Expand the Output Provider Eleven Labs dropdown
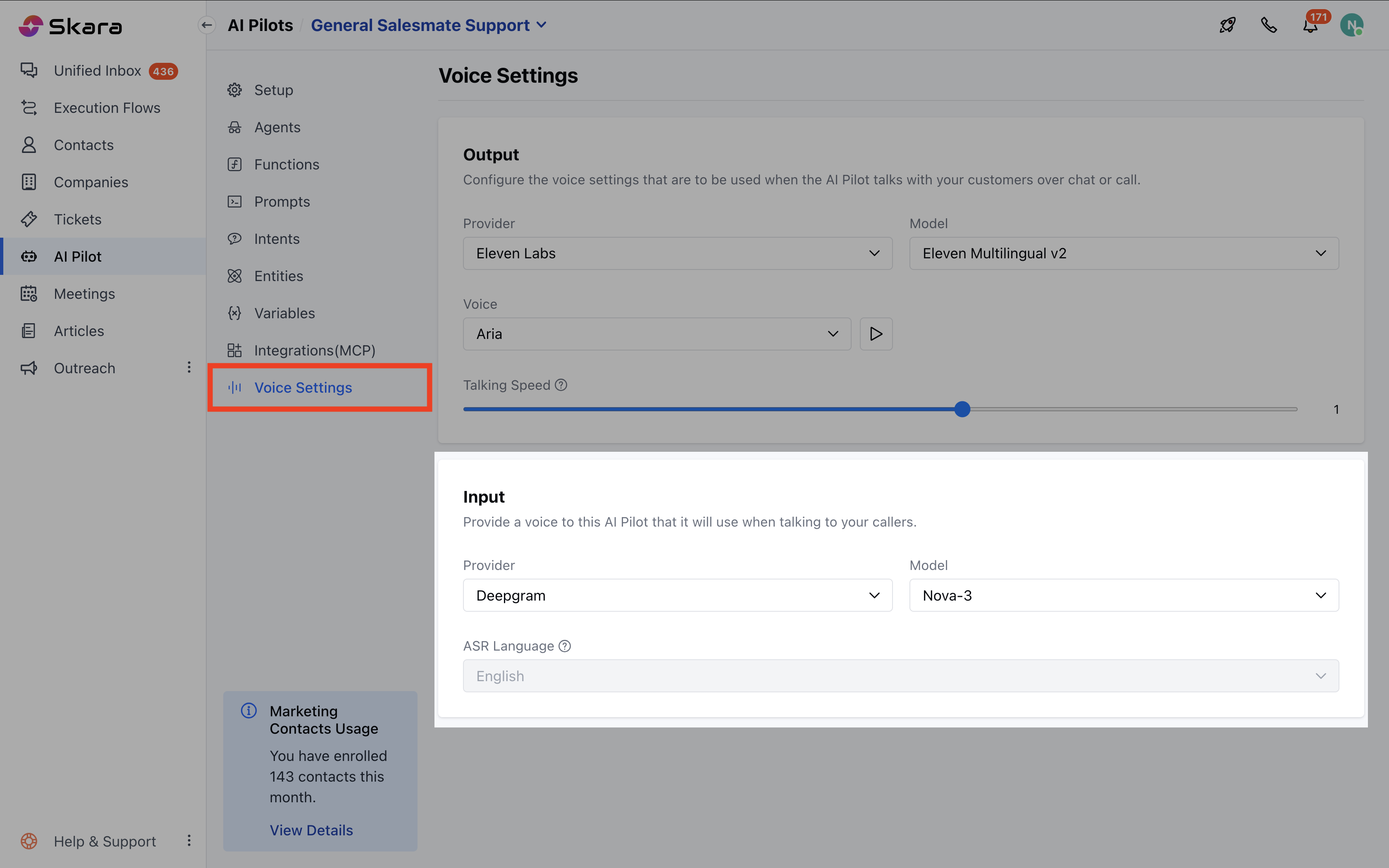This screenshot has height=868, width=1389. [x=677, y=253]
